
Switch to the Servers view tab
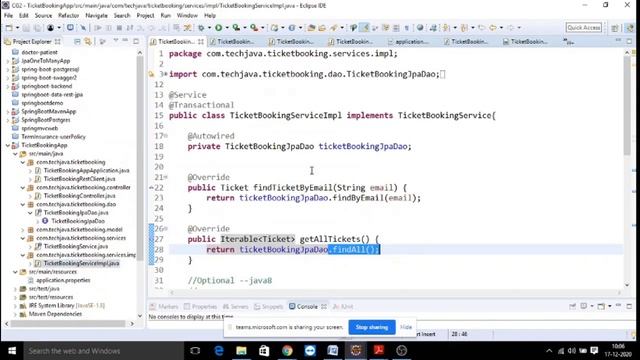click(x=236, y=307)
